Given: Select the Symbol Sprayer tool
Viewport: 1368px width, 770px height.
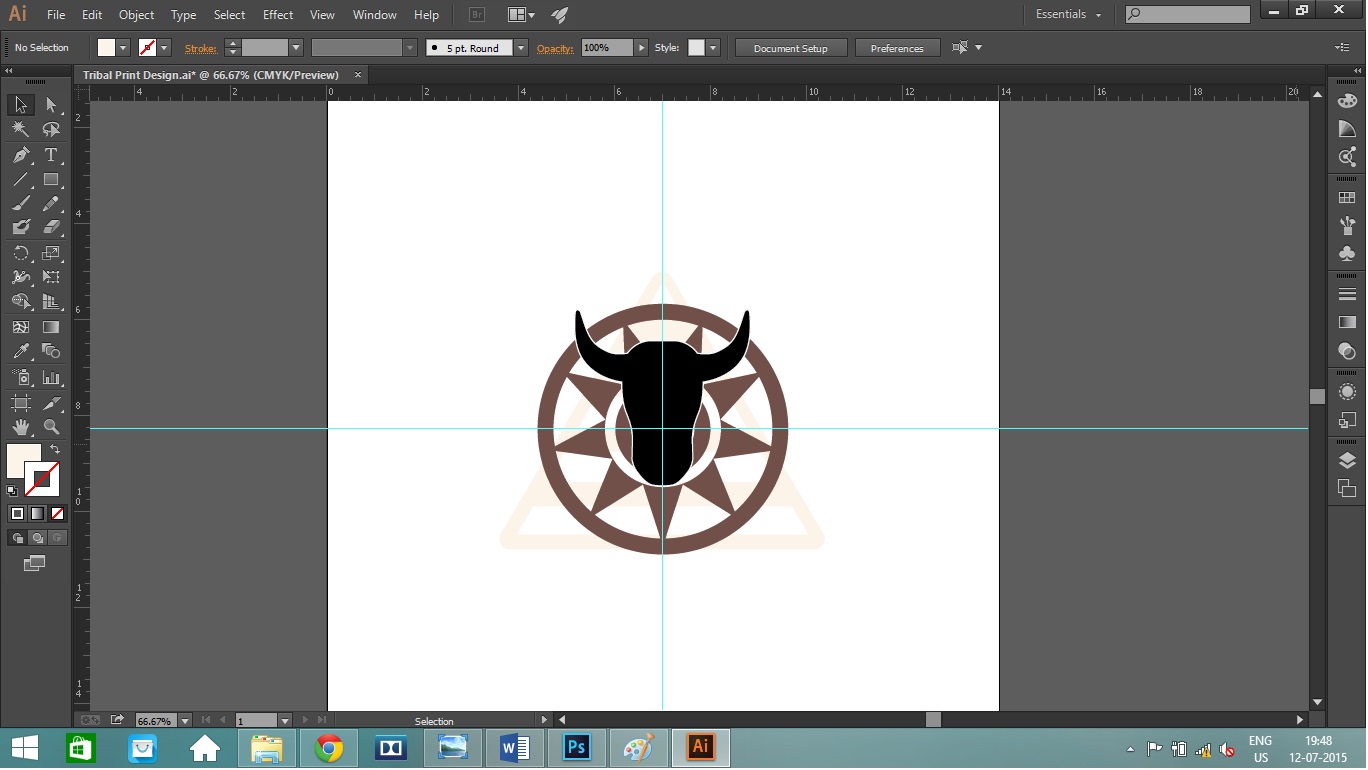Looking at the screenshot, I should pos(20,378).
